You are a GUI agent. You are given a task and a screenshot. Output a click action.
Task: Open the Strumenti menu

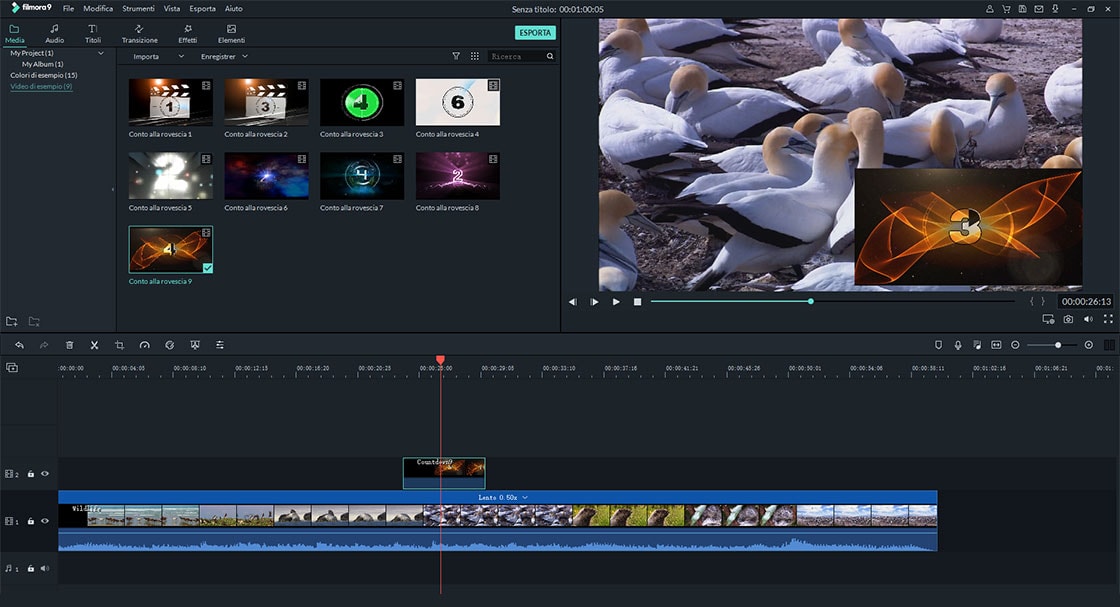pos(139,9)
